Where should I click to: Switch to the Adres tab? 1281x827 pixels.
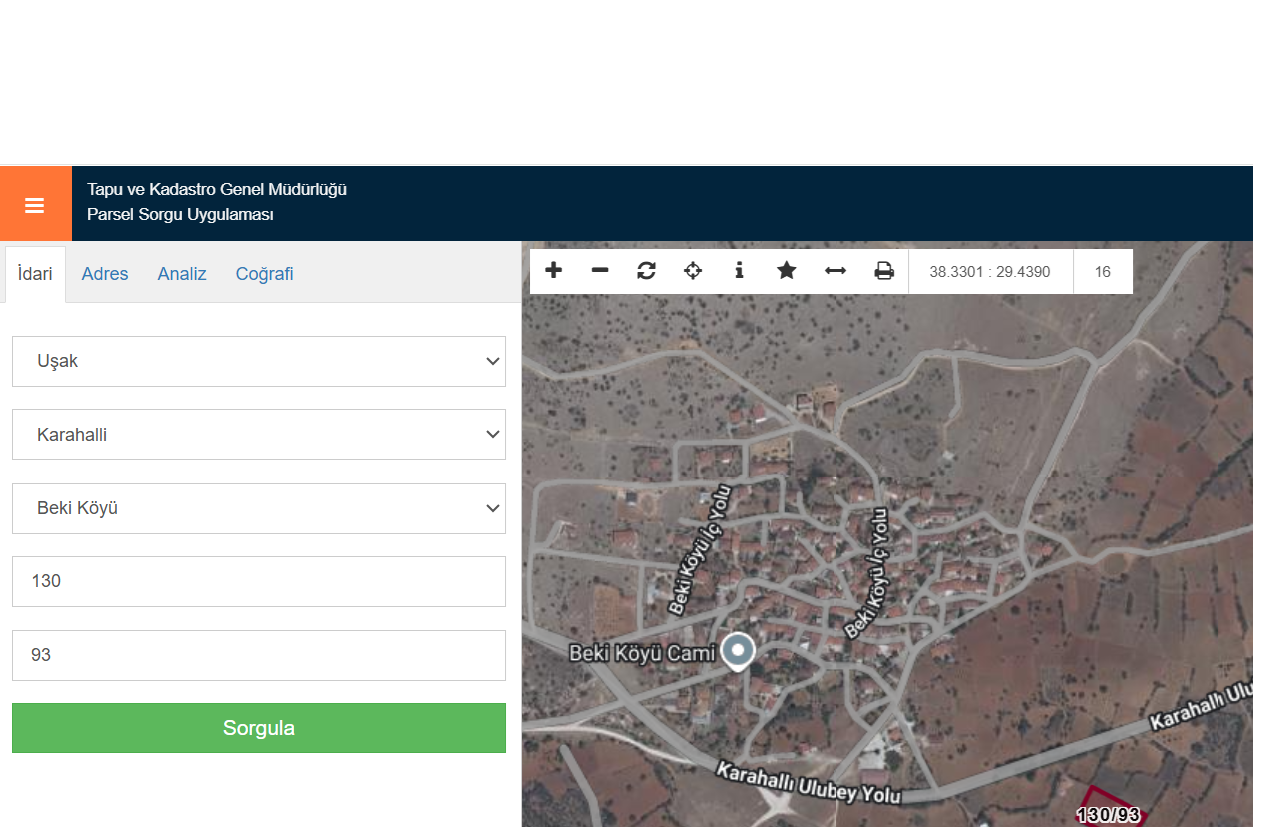pyautogui.click(x=105, y=274)
